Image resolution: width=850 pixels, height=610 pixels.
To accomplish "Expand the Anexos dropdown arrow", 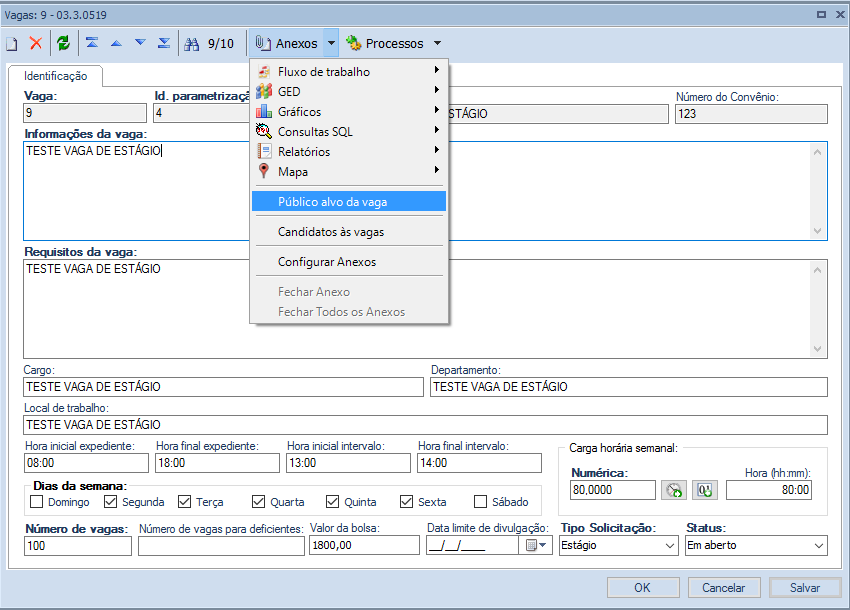I will coord(331,43).
